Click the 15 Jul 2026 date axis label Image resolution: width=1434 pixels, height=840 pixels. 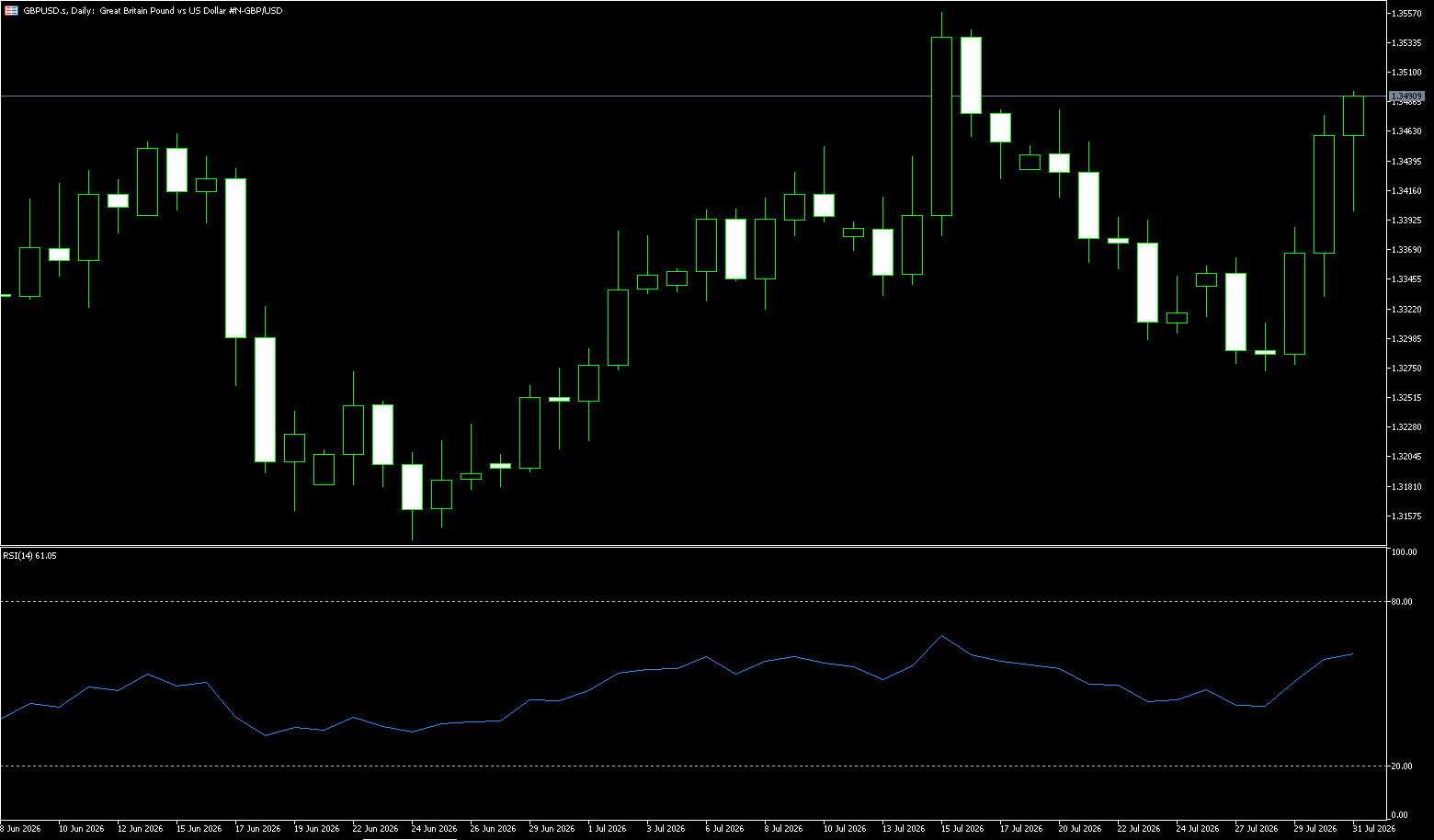tap(962, 829)
